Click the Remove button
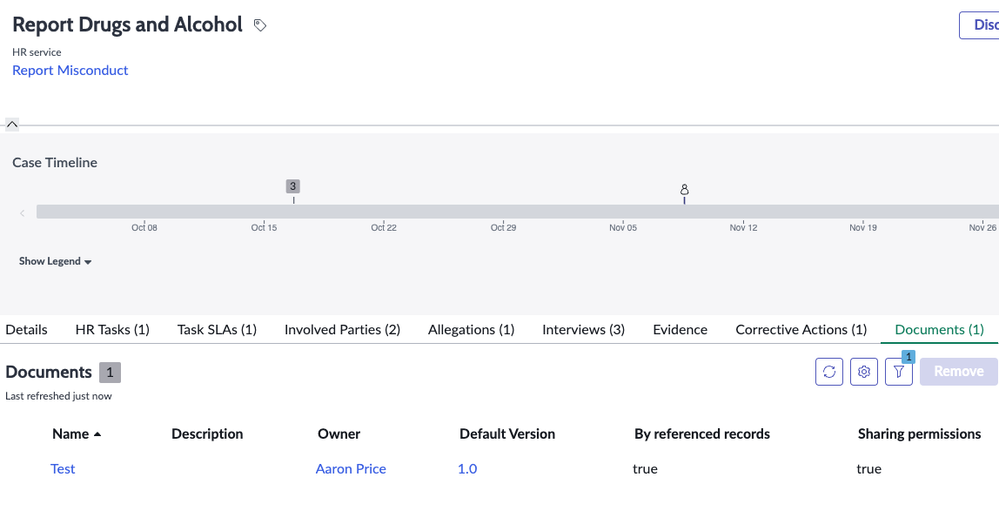Image resolution: width=999 pixels, height=525 pixels. coord(958,371)
